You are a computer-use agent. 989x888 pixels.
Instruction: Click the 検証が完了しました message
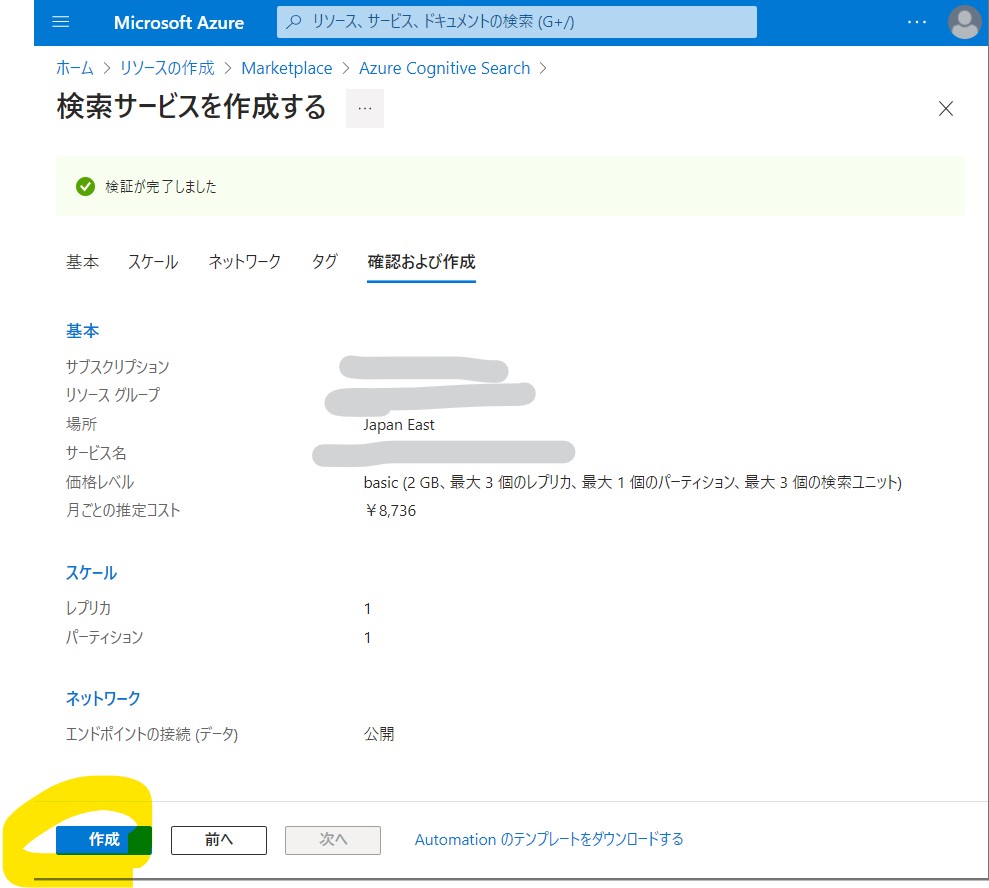tap(161, 187)
